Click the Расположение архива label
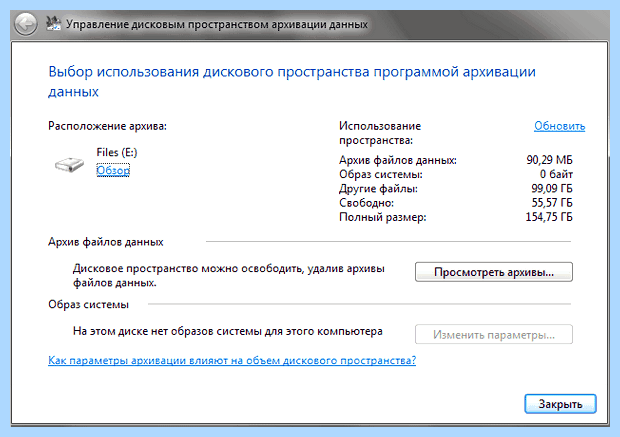Viewport: 620px width, 437px height. (108, 126)
